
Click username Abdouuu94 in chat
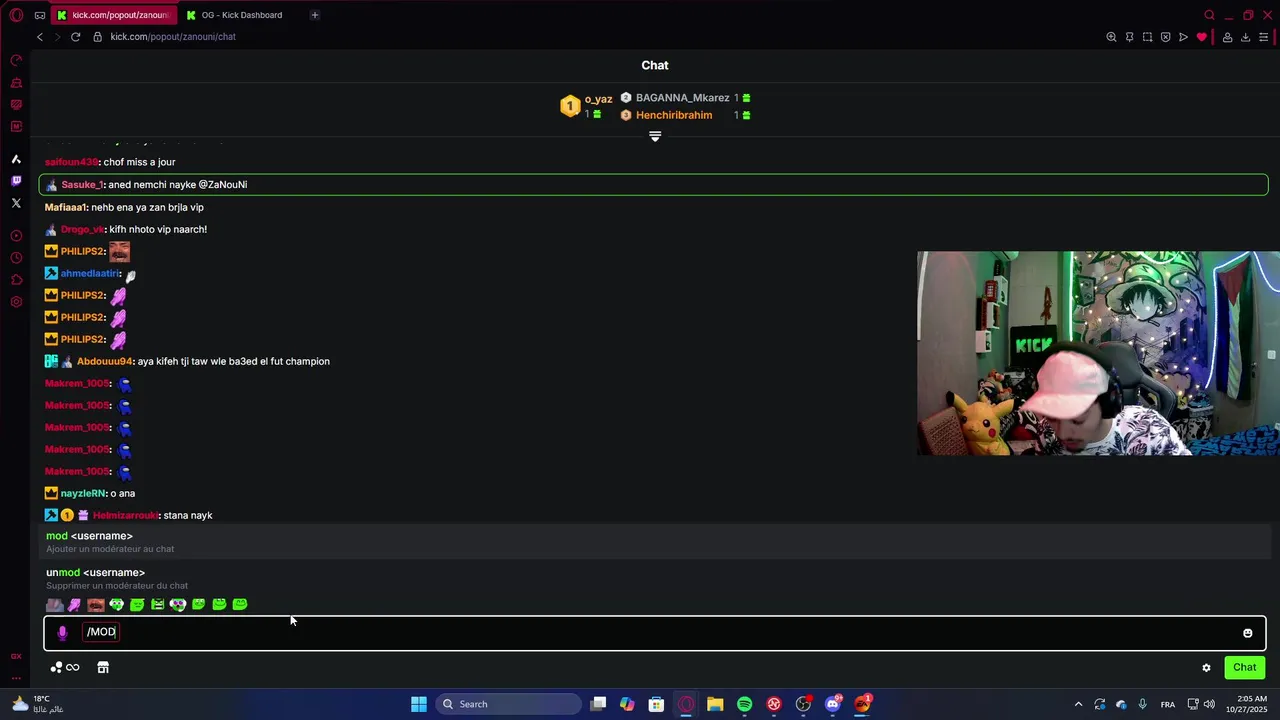[x=104, y=362]
